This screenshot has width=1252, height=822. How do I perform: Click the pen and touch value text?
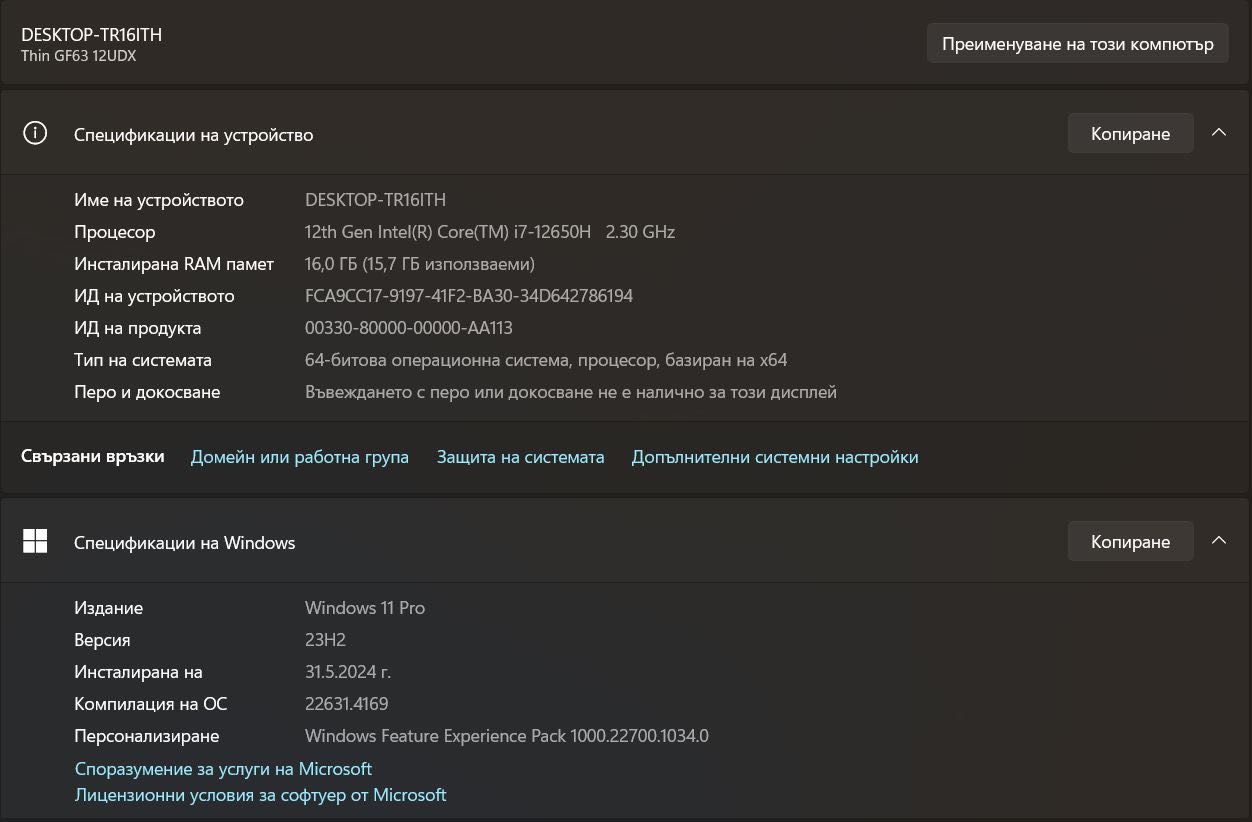pos(570,392)
